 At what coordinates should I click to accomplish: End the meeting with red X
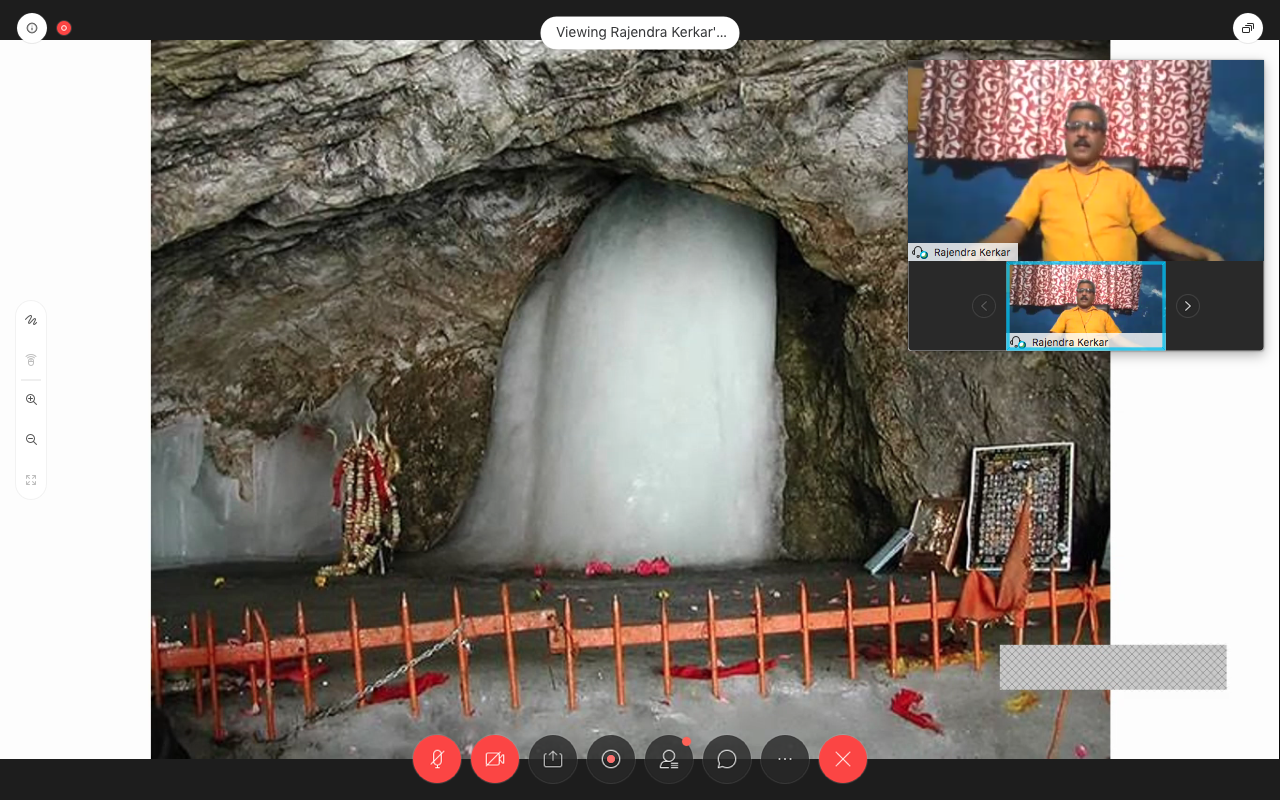pos(843,759)
